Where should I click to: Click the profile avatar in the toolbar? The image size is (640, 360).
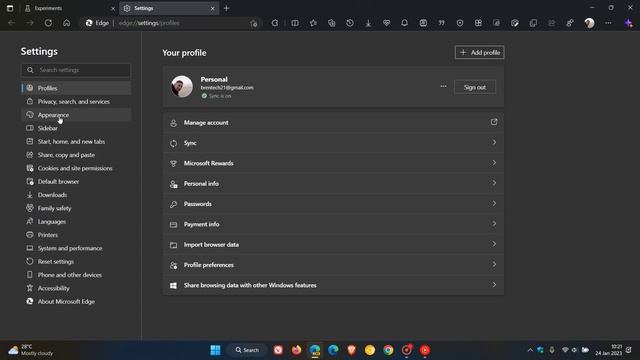point(589,23)
